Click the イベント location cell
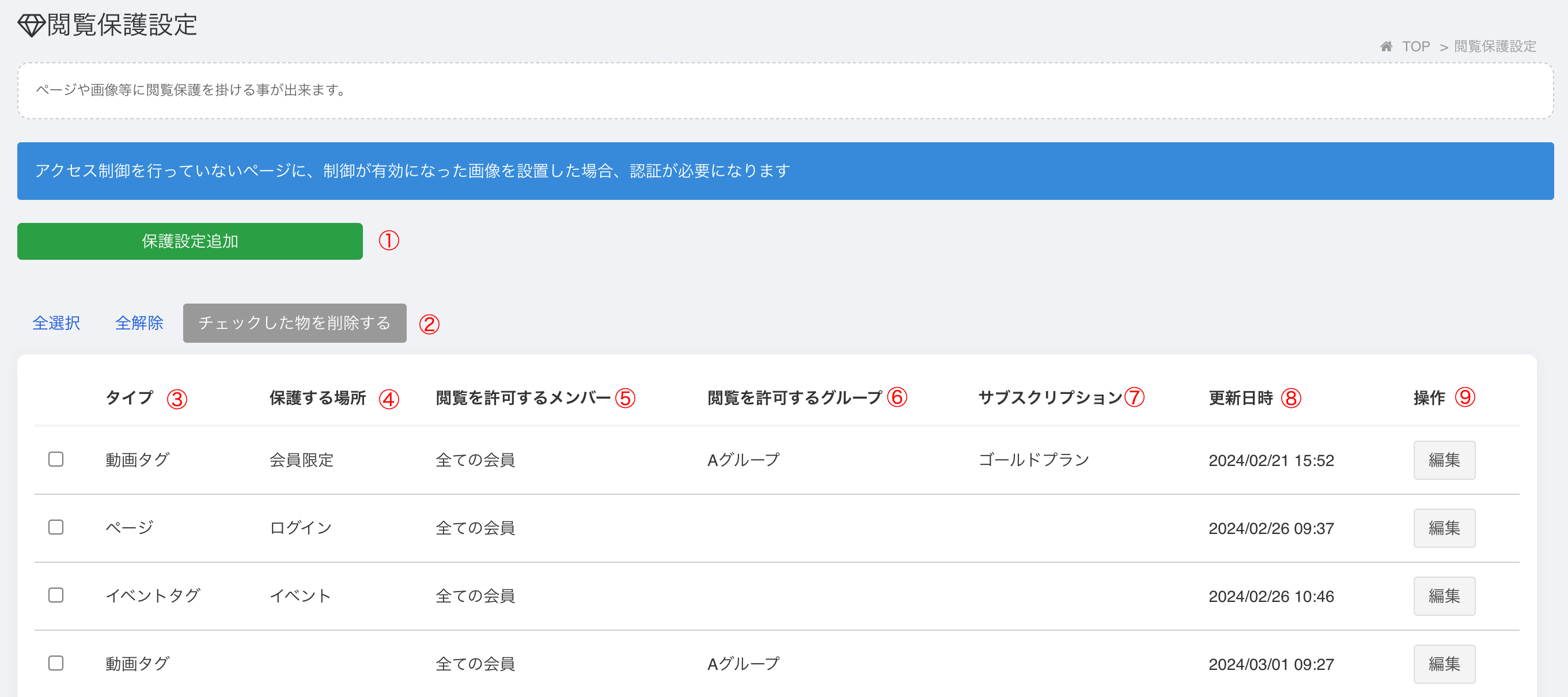This screenshot has height=697, width=1568. pyautogui.click(x=301, y=596)
